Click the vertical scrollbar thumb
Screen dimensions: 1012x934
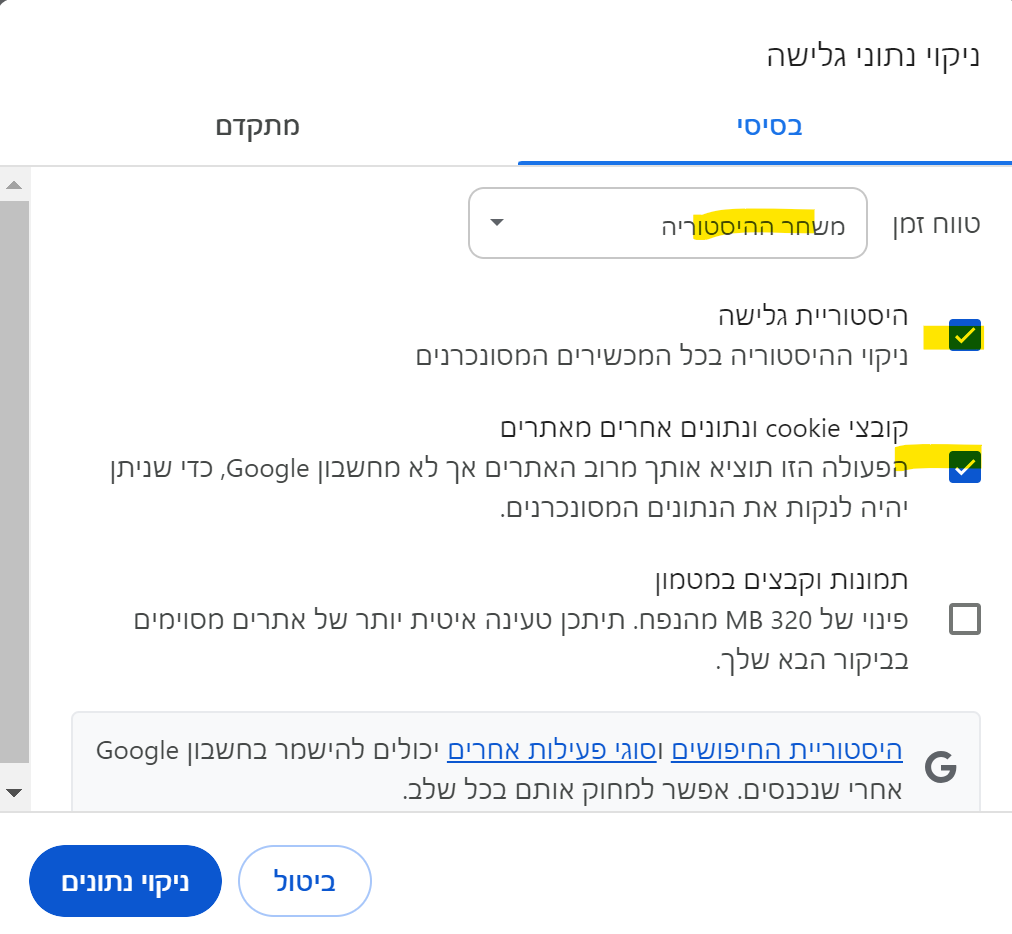[14, 480]
